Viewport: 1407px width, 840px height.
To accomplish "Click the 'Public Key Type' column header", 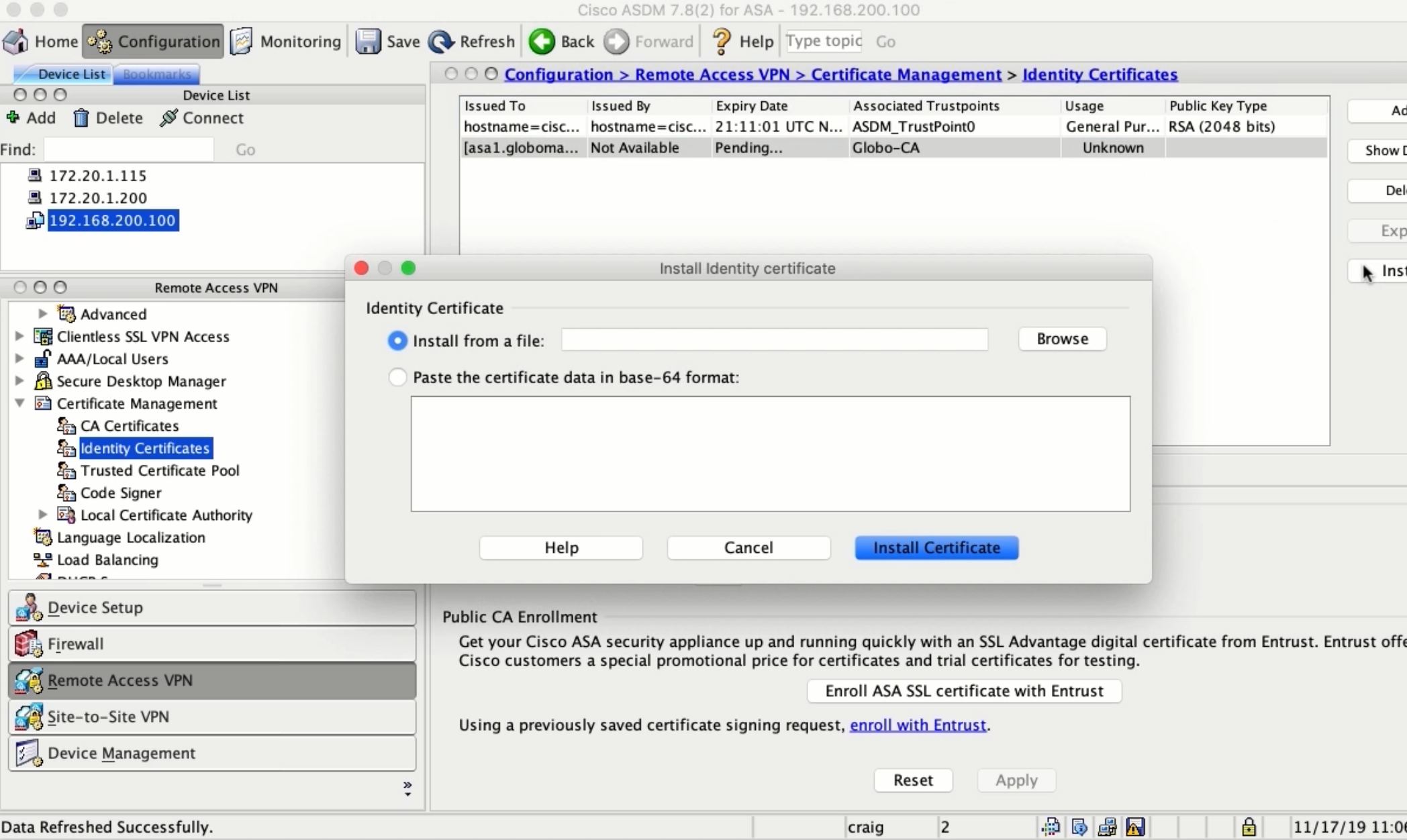I will click(1246, 106).
